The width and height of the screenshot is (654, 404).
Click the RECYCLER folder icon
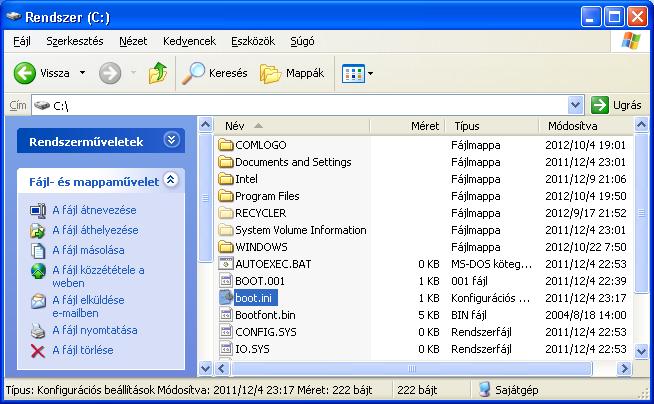[226, 213]
